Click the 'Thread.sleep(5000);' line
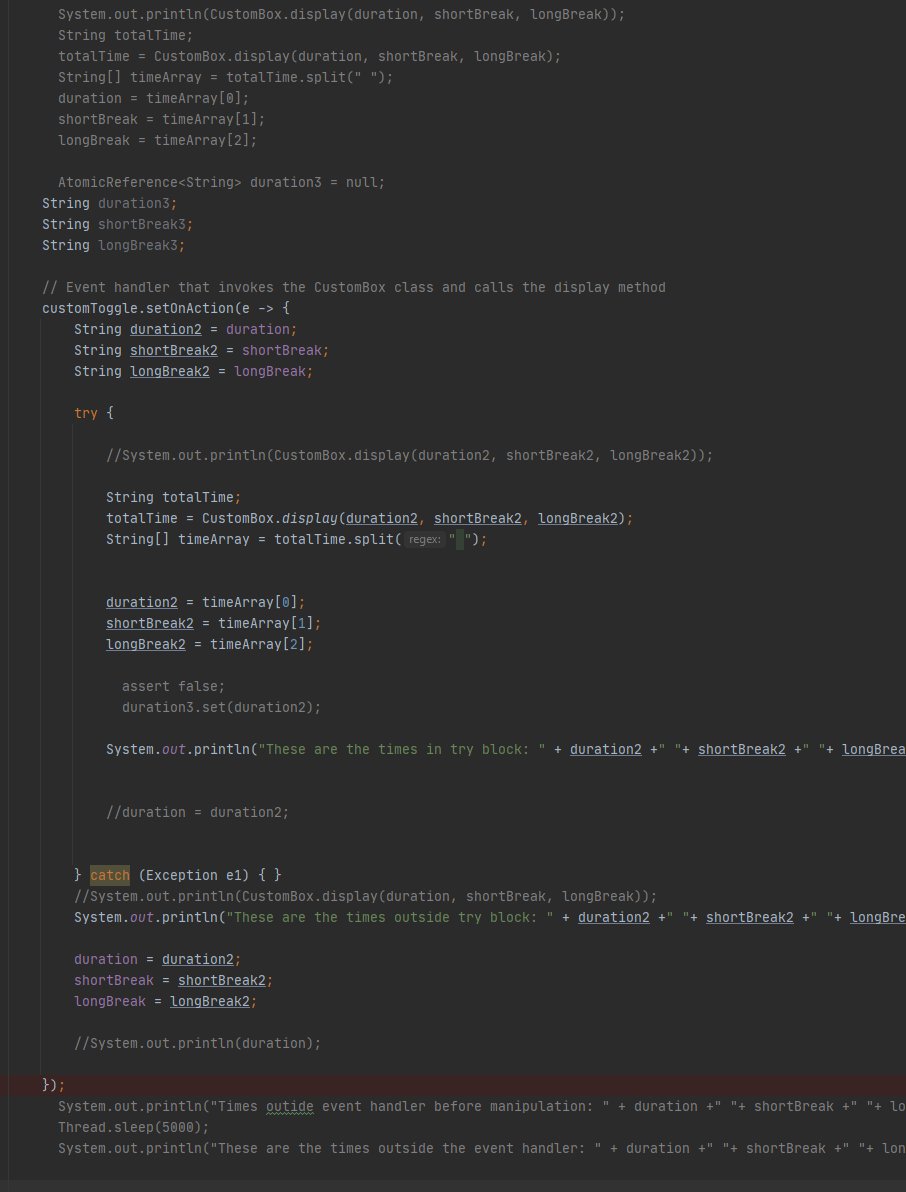Screen dimensions: 906x1192 [x=133, y=1127]
